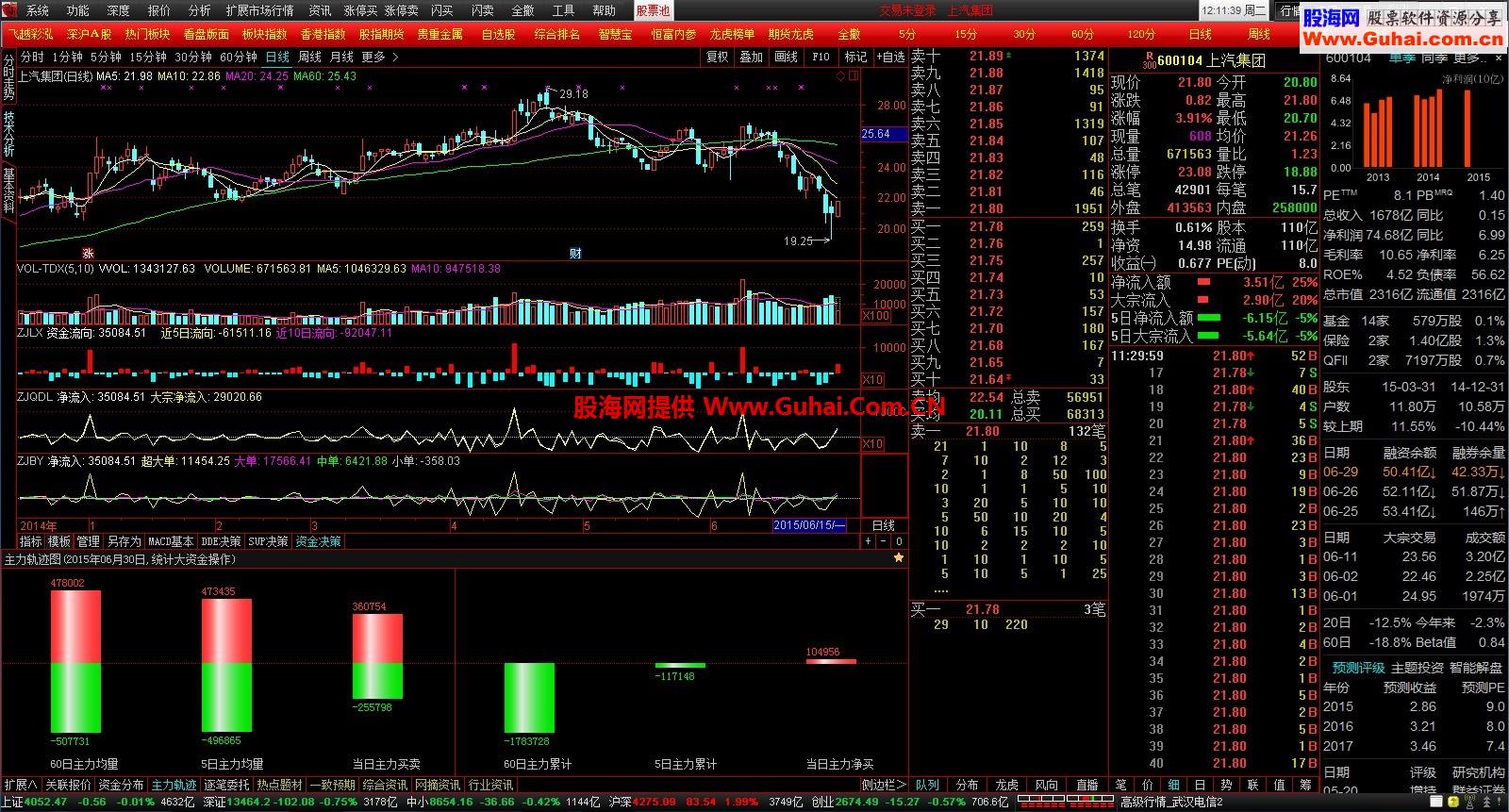
Task: Click the 指标 indicator button
Action: pos(31,541)
